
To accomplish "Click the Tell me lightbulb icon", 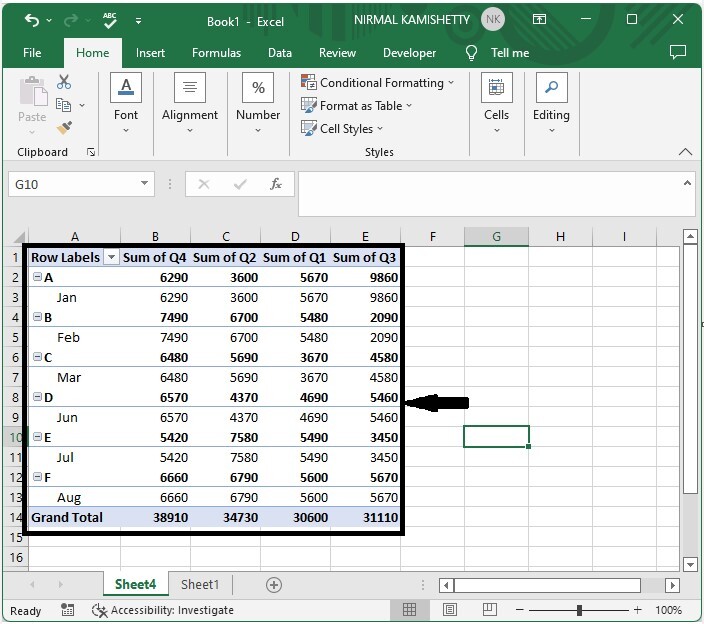I will tap(471, 53).
